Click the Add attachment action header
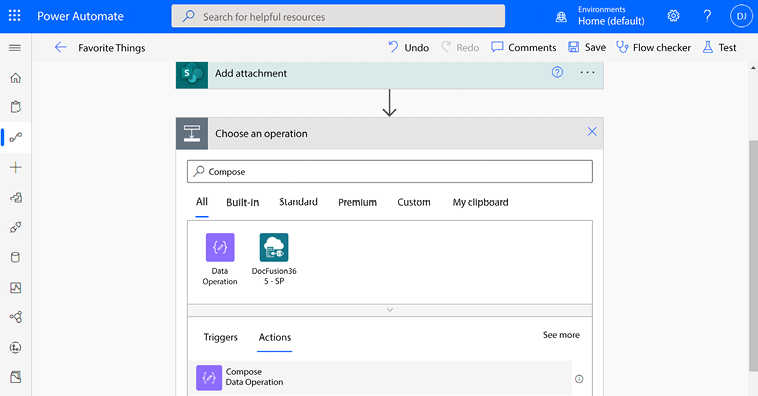Screen dimensions: 758x396 tap(390, 75)
